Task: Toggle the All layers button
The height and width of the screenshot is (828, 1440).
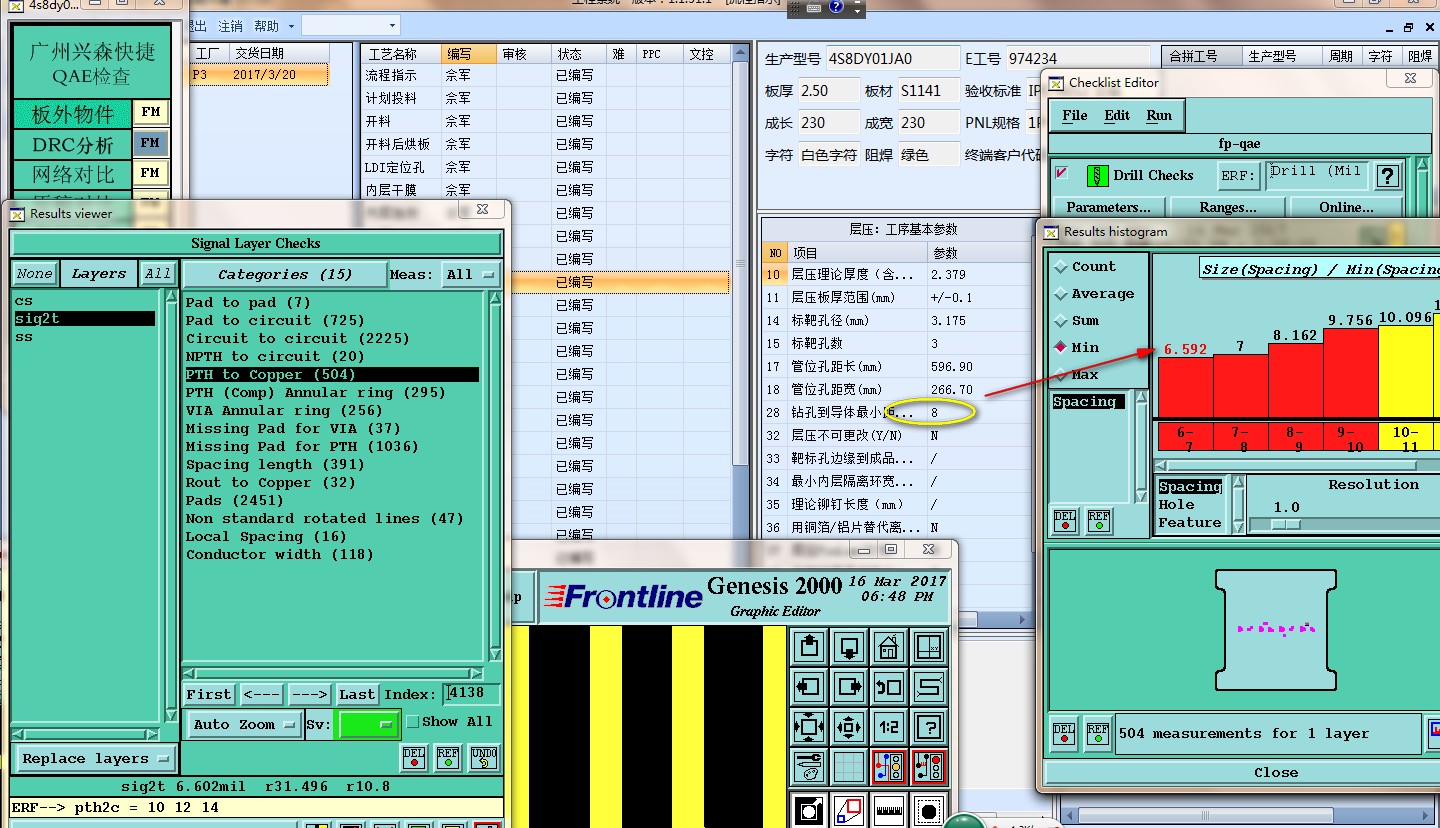Action: pos(158,274)
